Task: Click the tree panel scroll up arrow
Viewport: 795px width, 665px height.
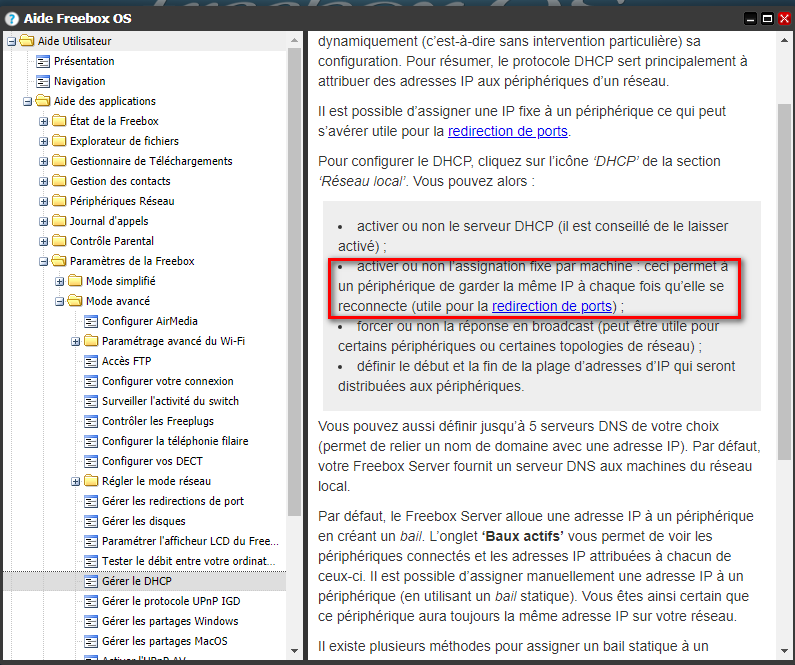Action: point(294,40)
